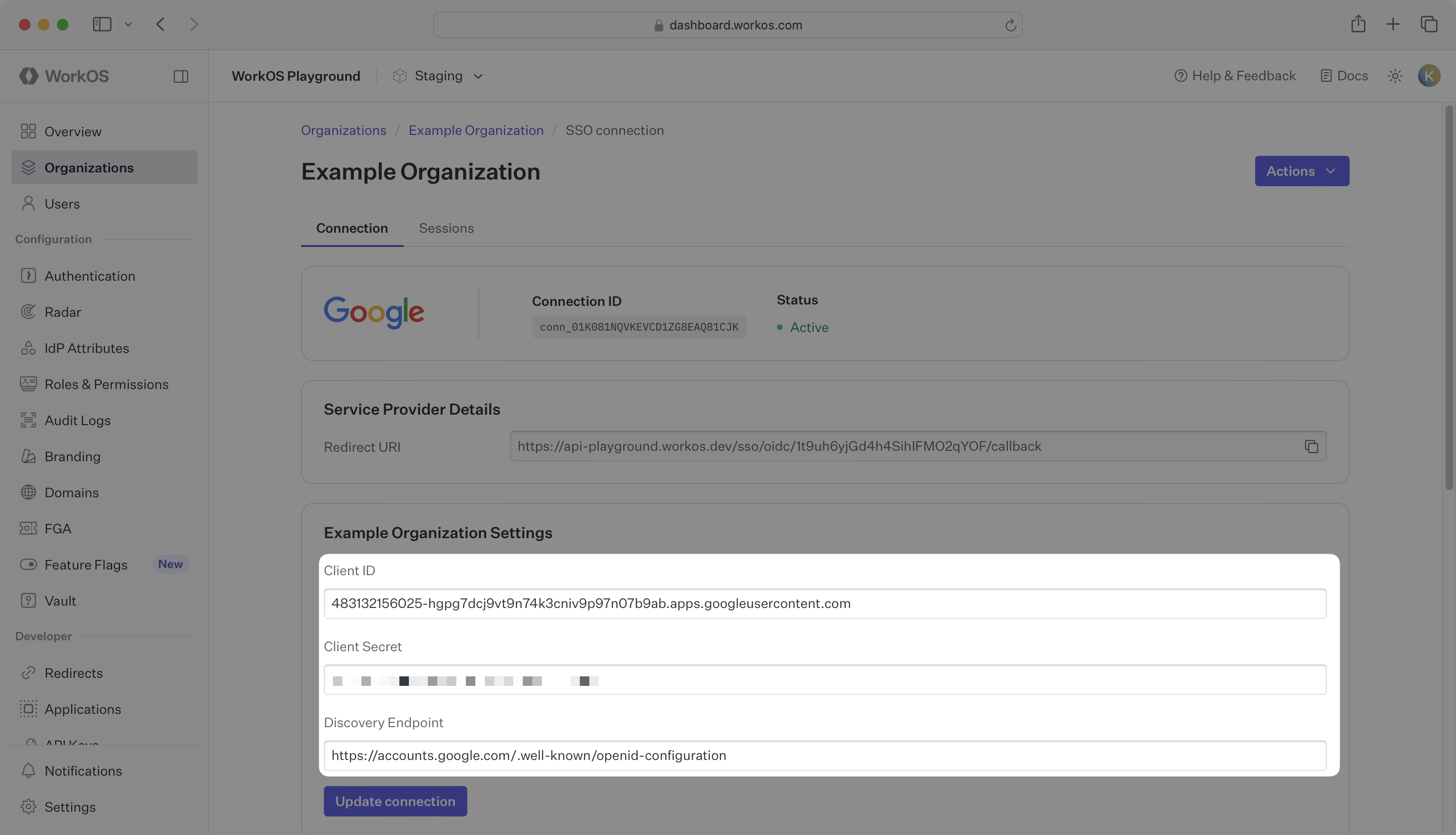This screenshot has width=1456, height=835.
Task: Open the FGA section in sidebar
Action: [x=58, y=528]
